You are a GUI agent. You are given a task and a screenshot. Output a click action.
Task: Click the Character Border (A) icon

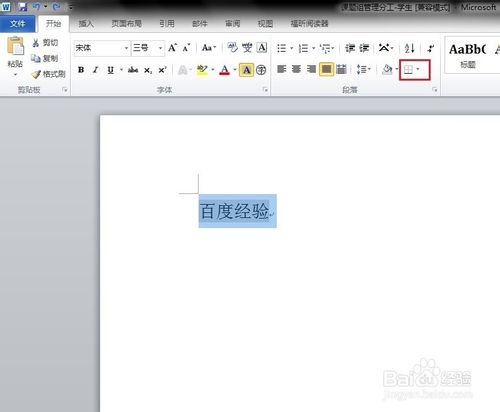(x=262, y=48)
